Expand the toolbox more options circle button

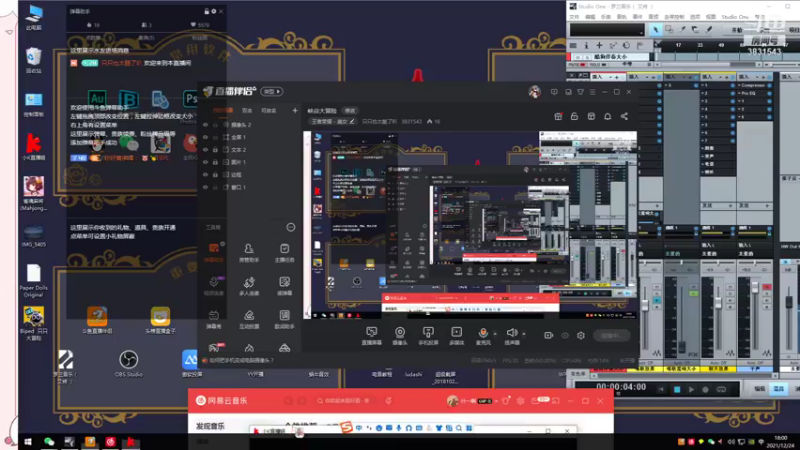pyautogui.click(x=291, y=227)
